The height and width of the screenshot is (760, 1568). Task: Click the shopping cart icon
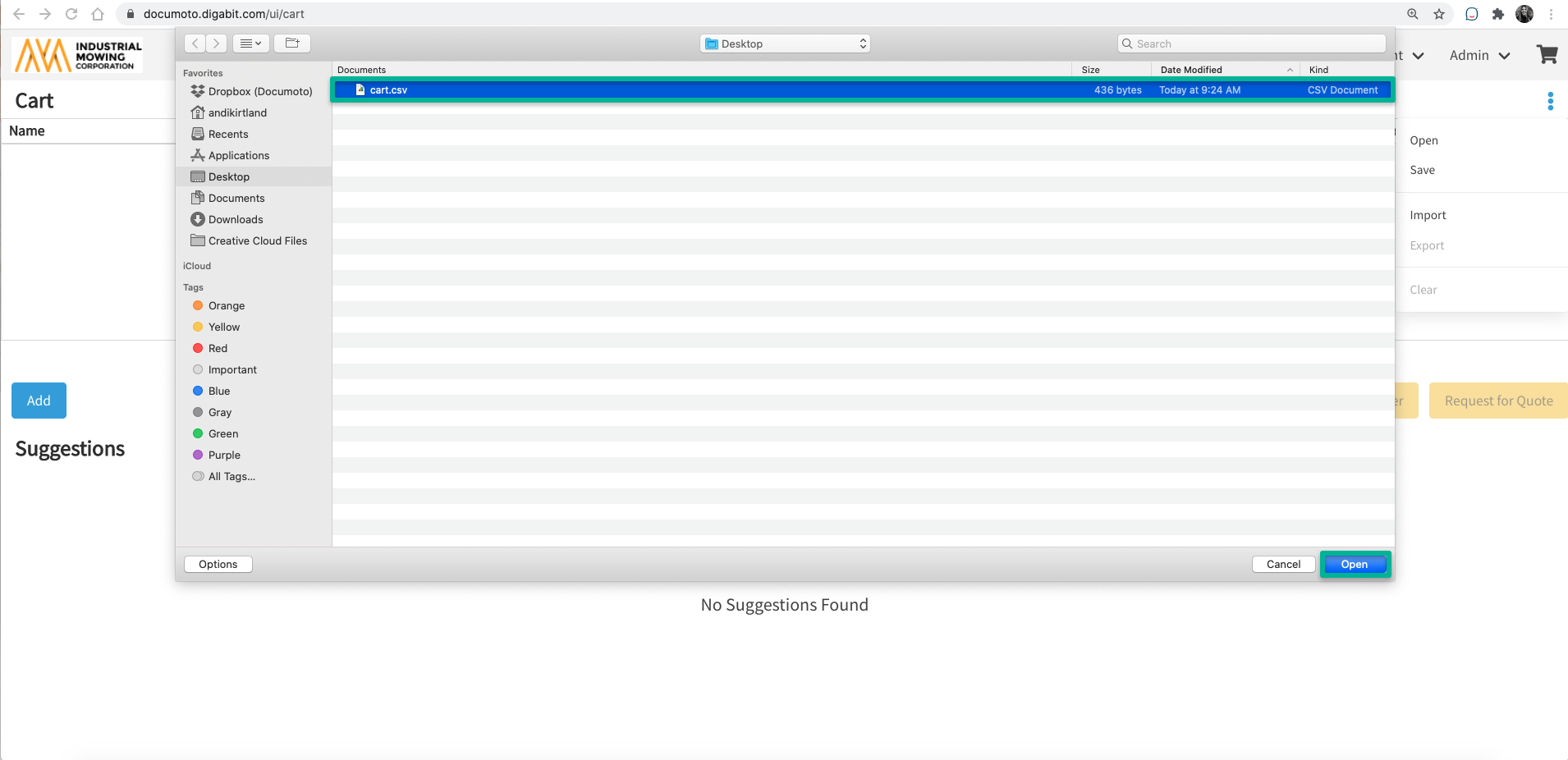pos(1547,55)
